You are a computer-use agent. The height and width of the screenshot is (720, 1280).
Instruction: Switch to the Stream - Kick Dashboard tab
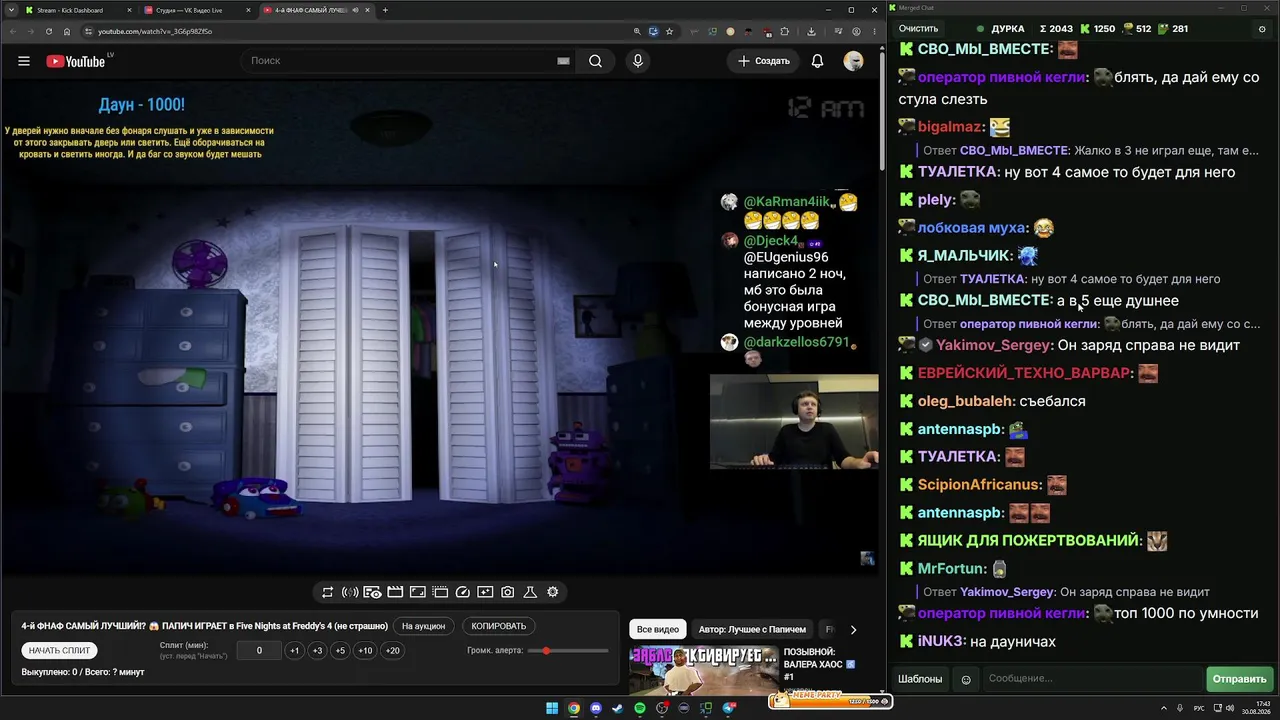coord(79,10)
